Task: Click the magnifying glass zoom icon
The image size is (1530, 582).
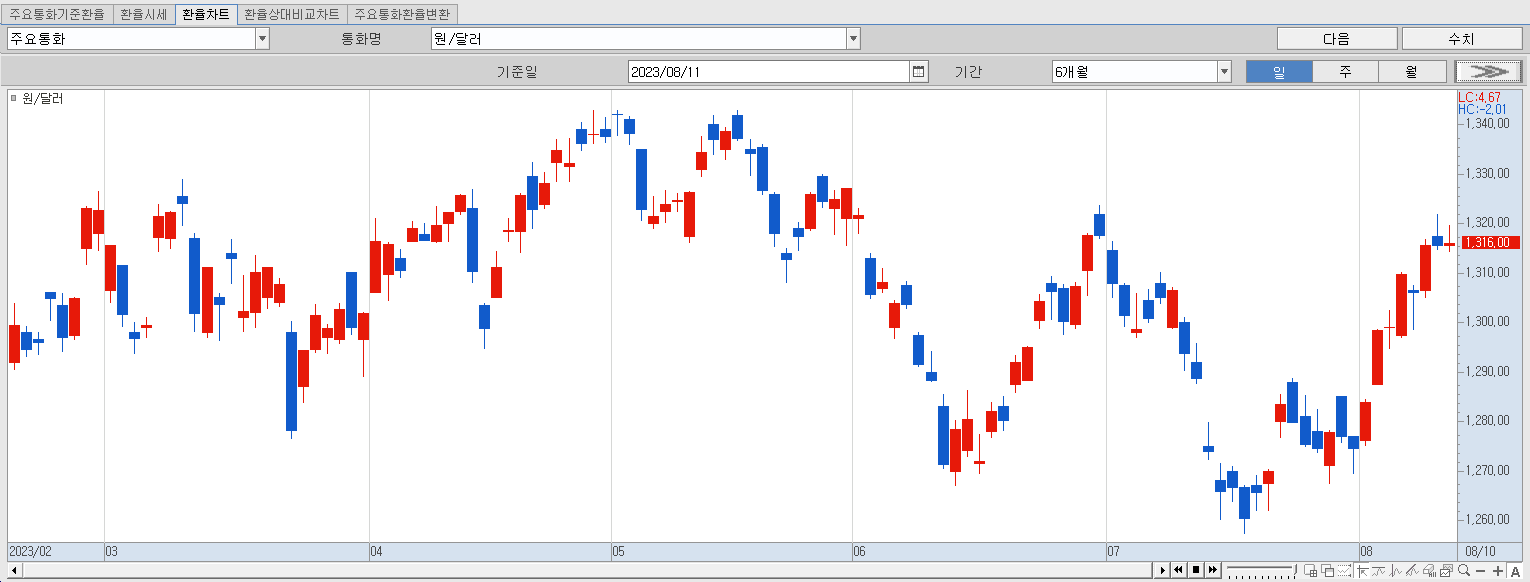Action: pos(1464,571)
